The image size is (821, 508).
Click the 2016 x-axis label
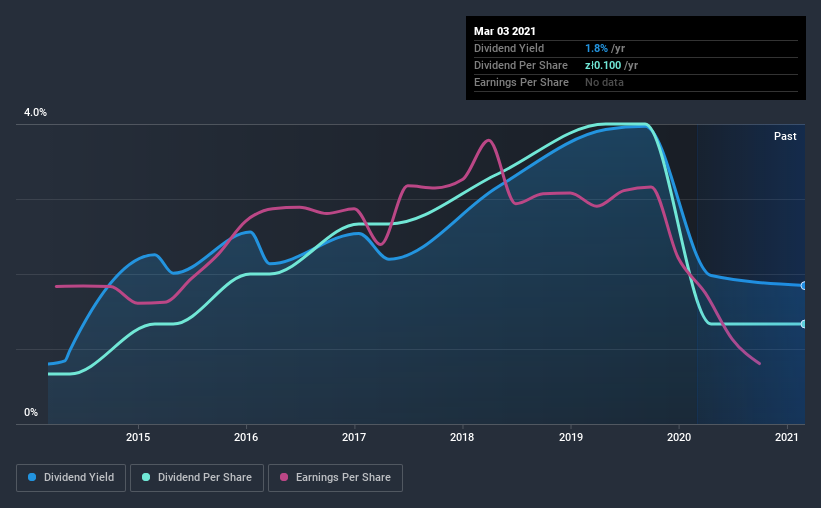[x=246, y=437]
